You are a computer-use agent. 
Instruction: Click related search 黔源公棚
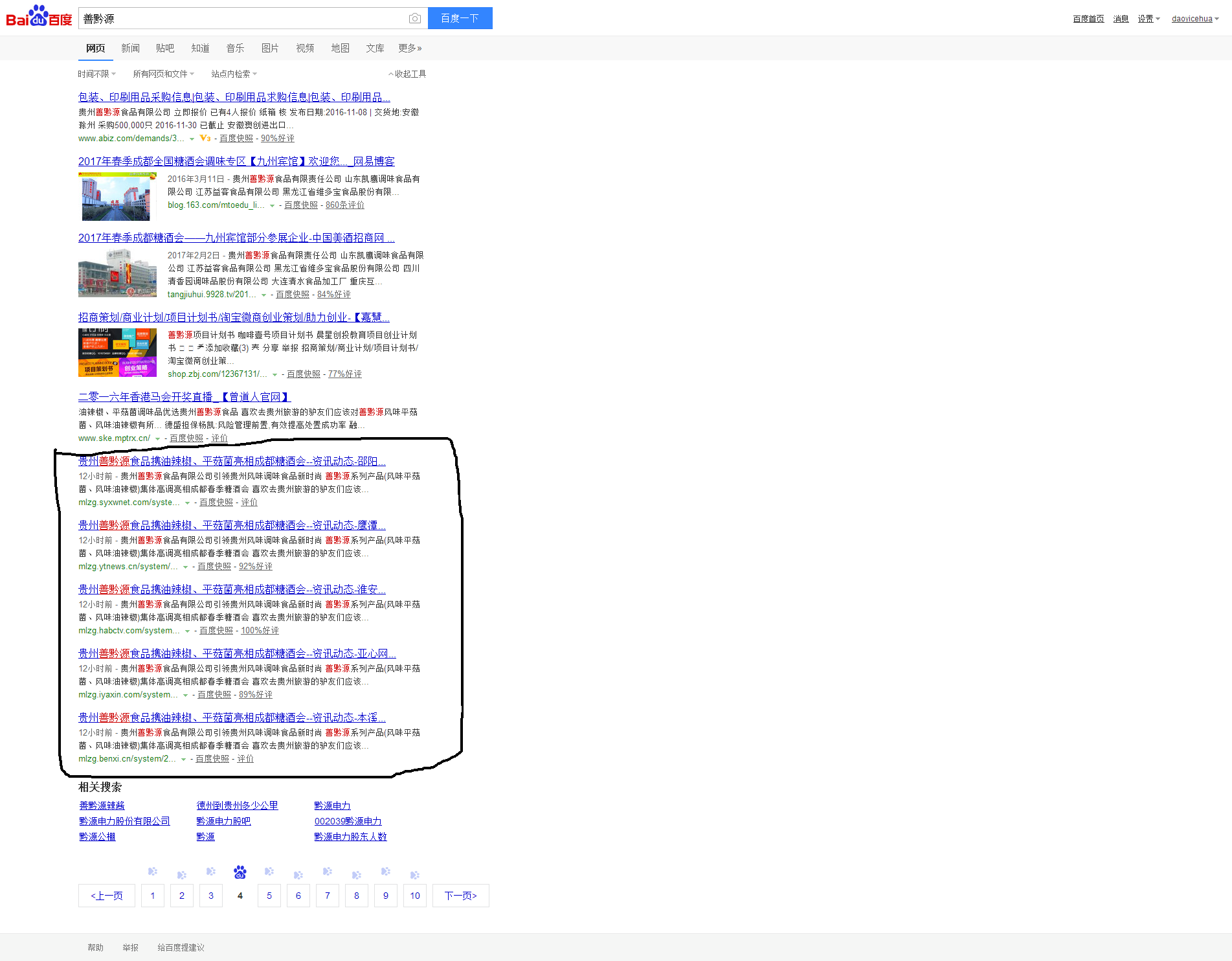tap(97, 837)
